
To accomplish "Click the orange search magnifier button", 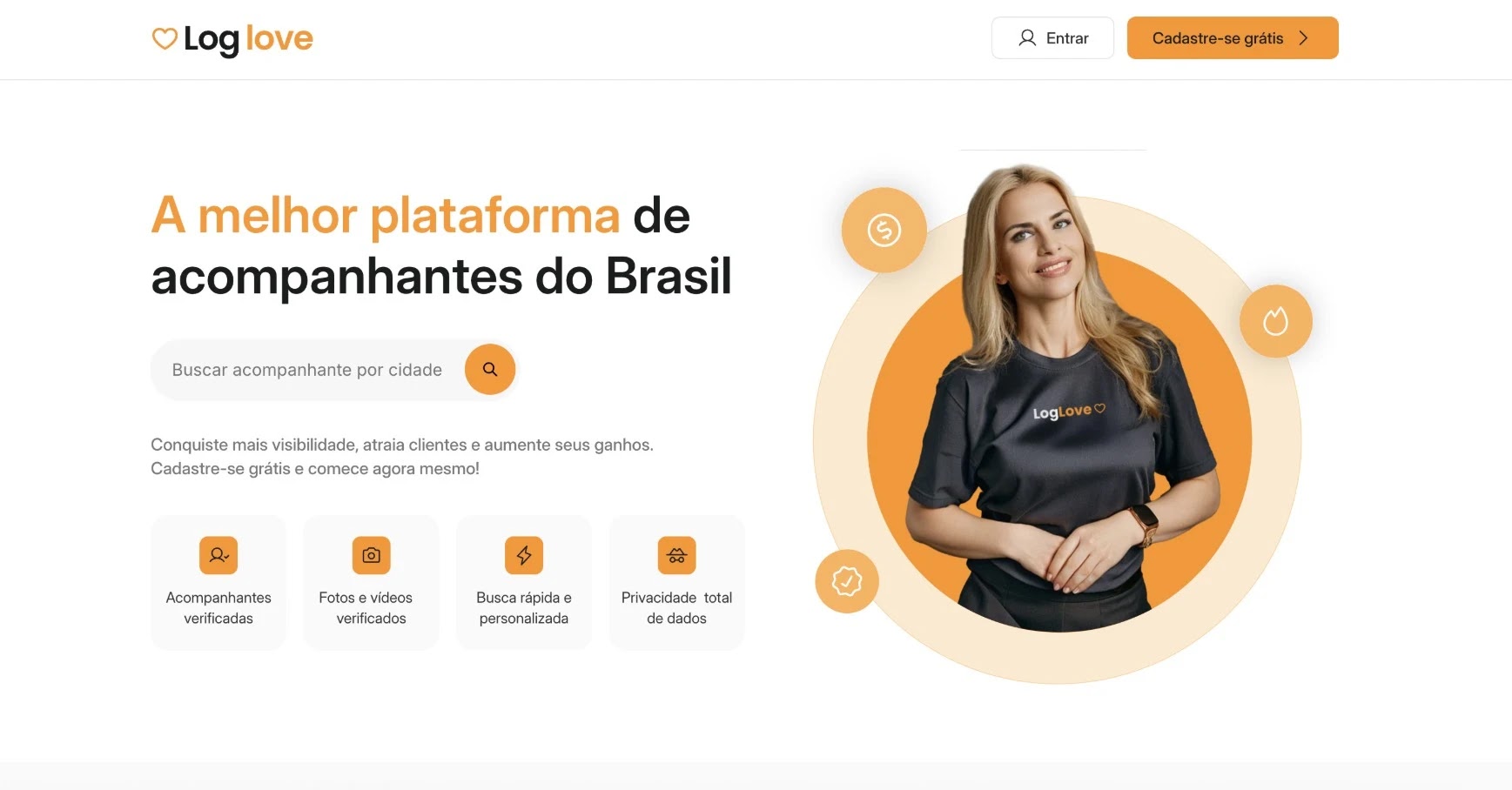I will [490, 370].
